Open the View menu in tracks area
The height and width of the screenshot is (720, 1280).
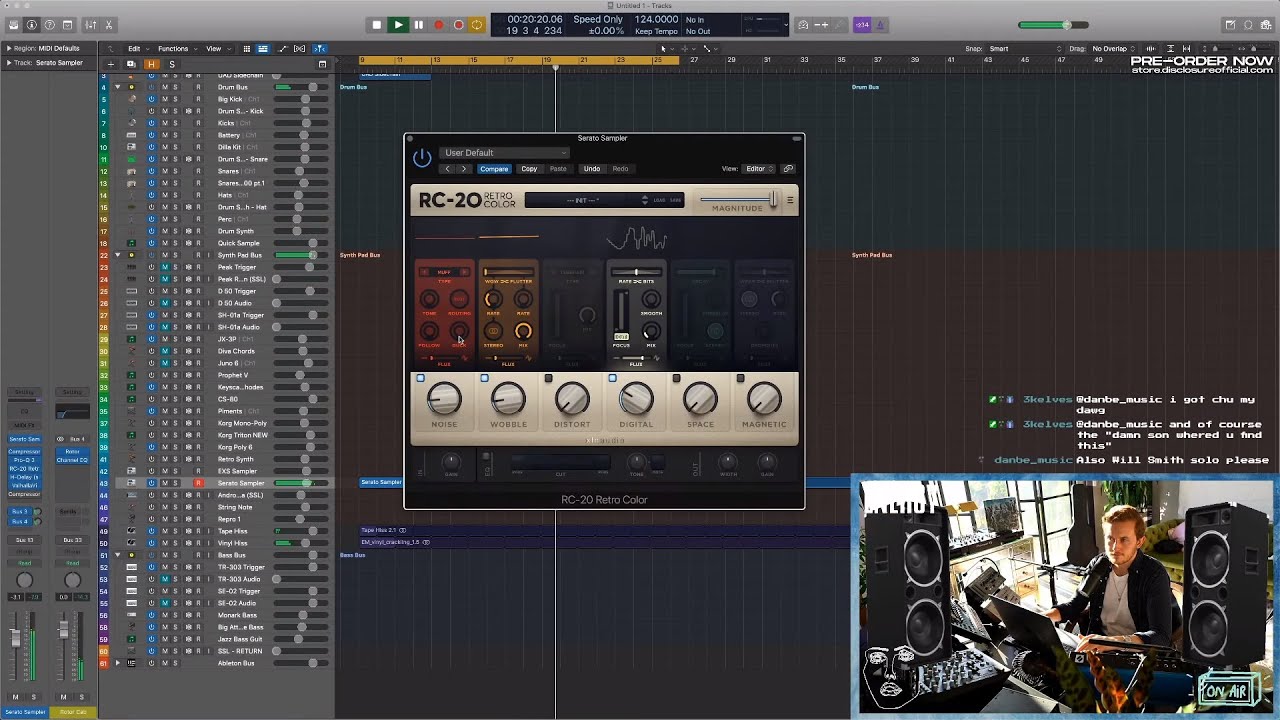pos(218,48)
